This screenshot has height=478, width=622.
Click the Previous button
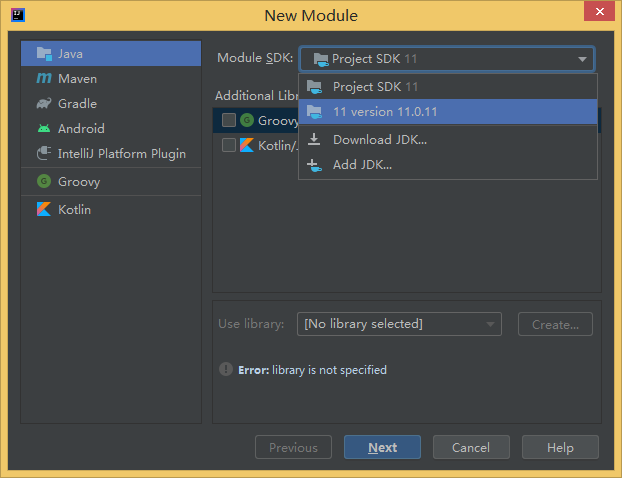click(x=294, y=447)
